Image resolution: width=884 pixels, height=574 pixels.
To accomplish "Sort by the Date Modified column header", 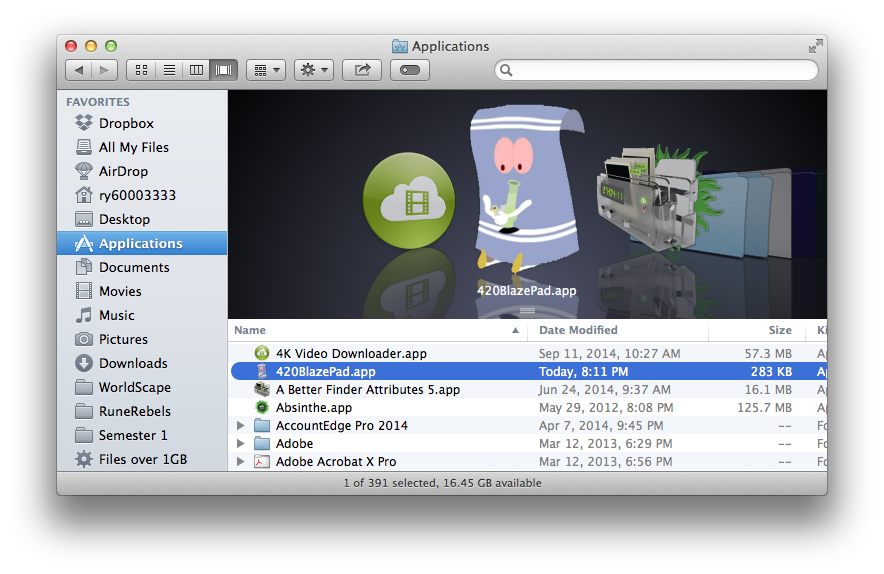I will [618, 330].
